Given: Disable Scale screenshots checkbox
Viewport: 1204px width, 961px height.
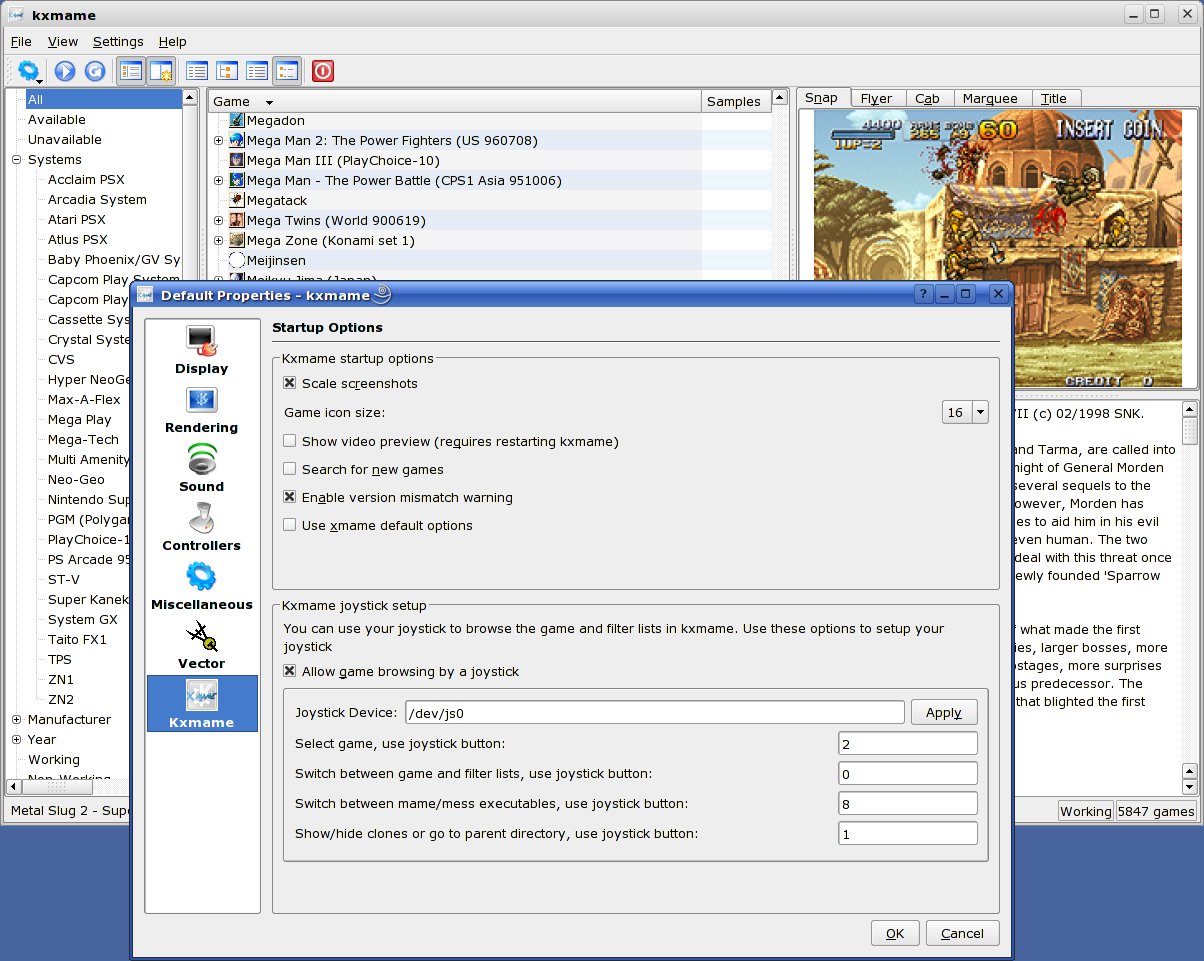Looking at the screenshot, I should click(x=290, y=383).
